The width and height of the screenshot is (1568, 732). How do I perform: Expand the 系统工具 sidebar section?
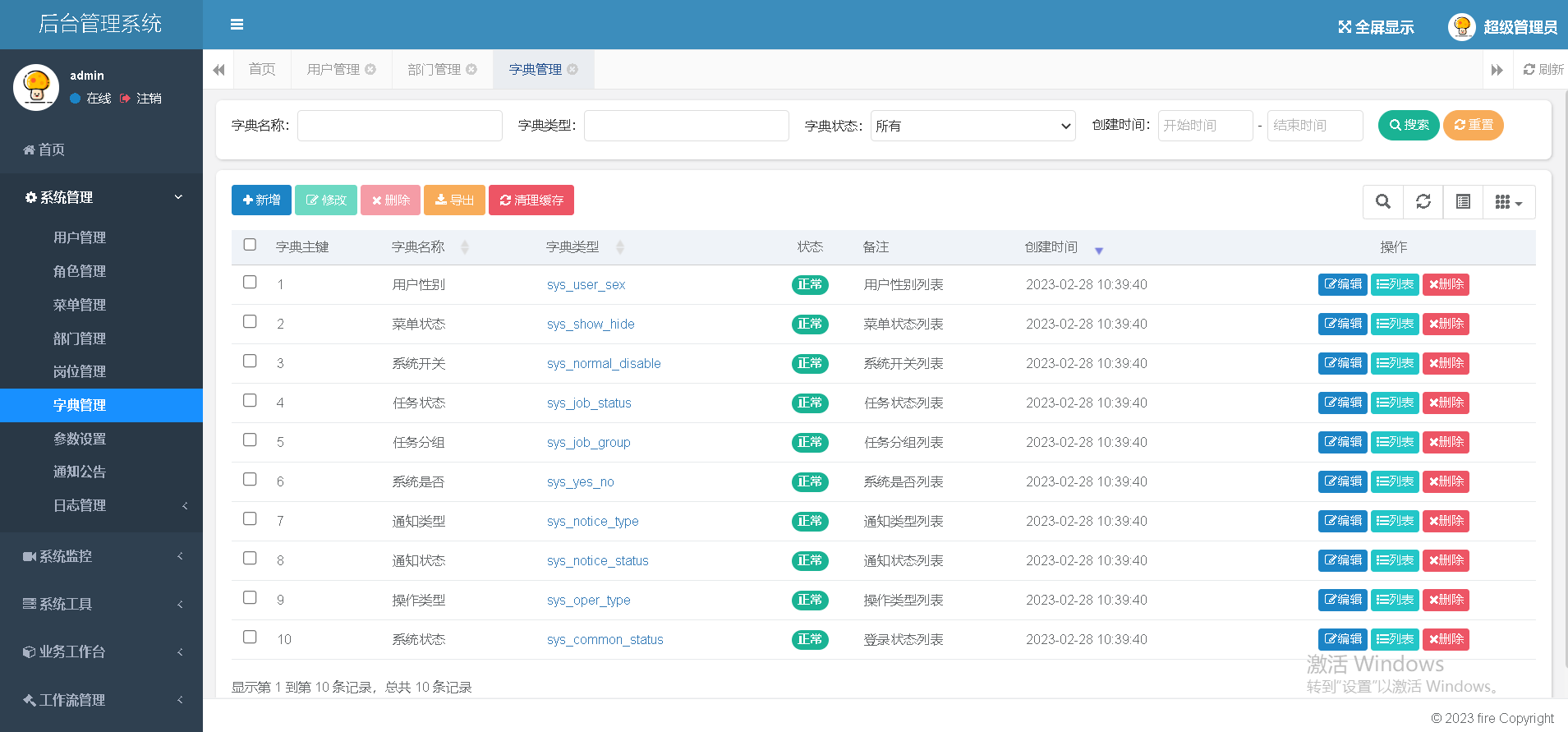(x=101, y=604)
